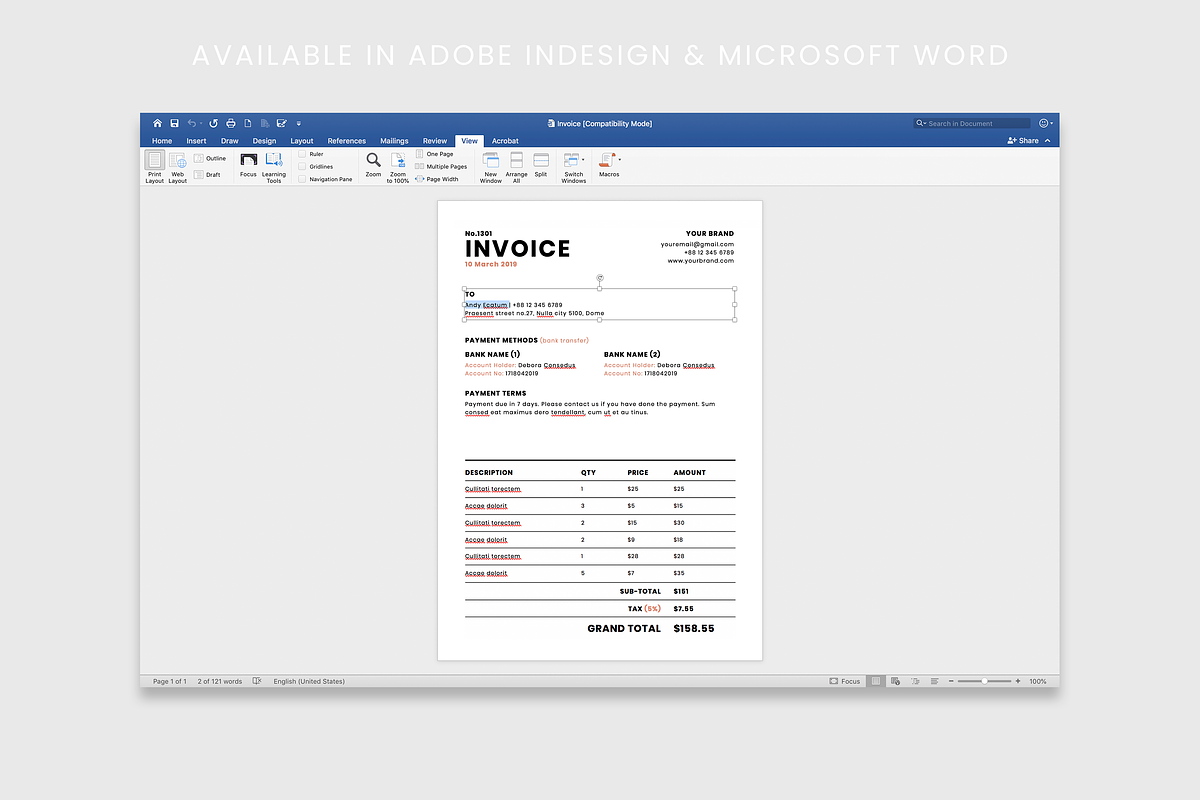Open the Review tab

coord(435,141)
